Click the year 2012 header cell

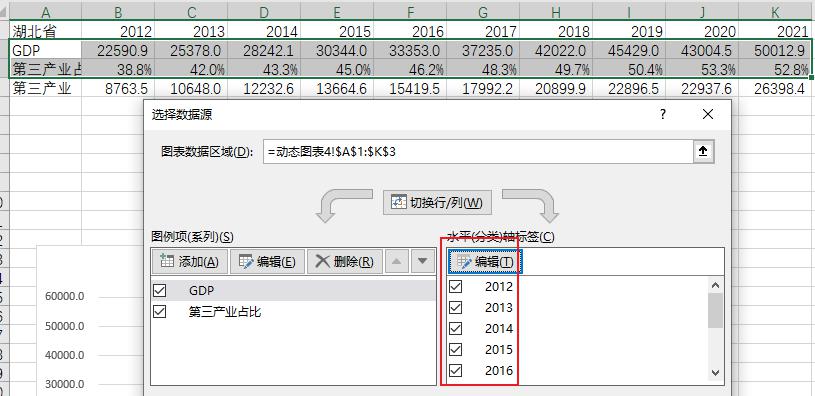tap(118, 31)
